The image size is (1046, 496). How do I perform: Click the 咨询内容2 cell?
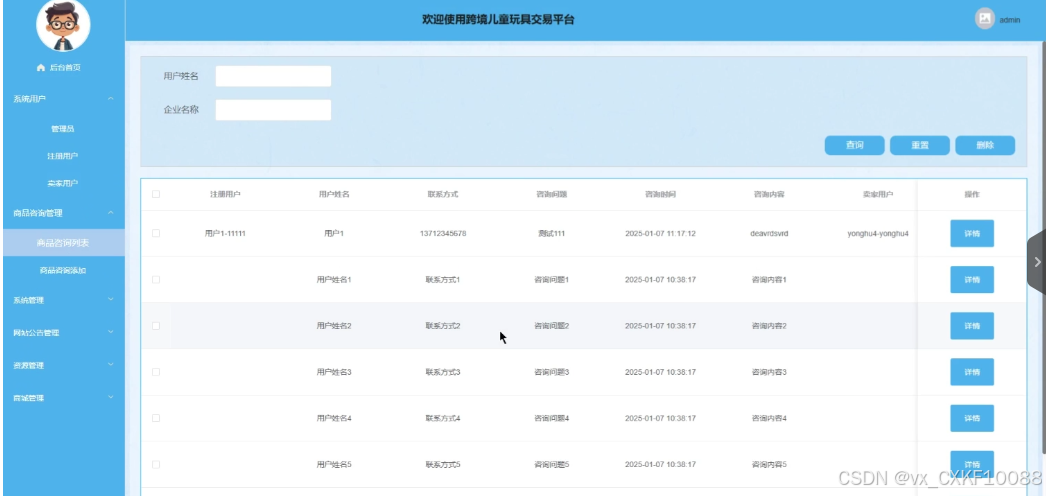tap(769, 326)
